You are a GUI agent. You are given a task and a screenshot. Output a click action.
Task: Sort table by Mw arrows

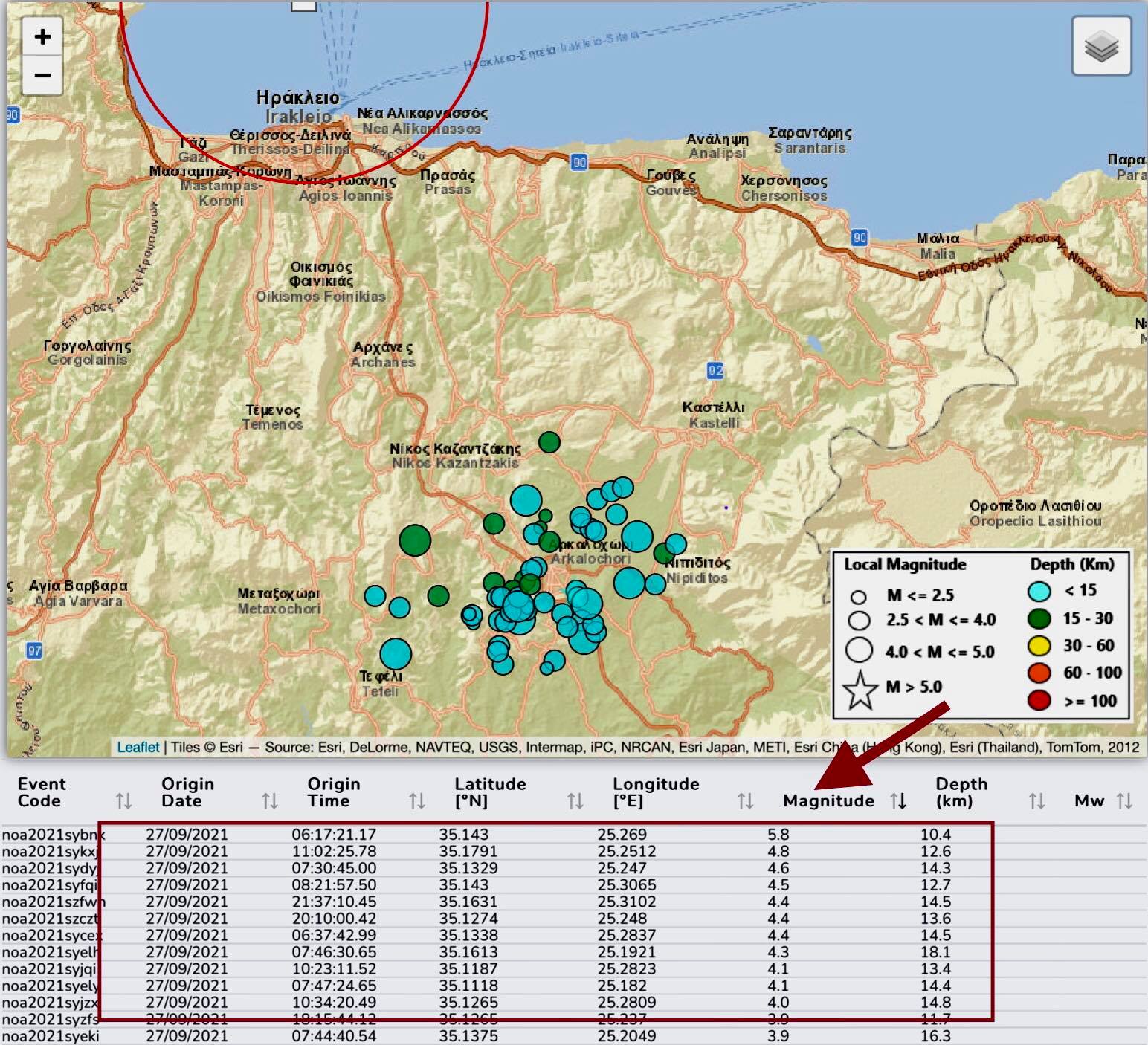click(x=1124, y=800)
